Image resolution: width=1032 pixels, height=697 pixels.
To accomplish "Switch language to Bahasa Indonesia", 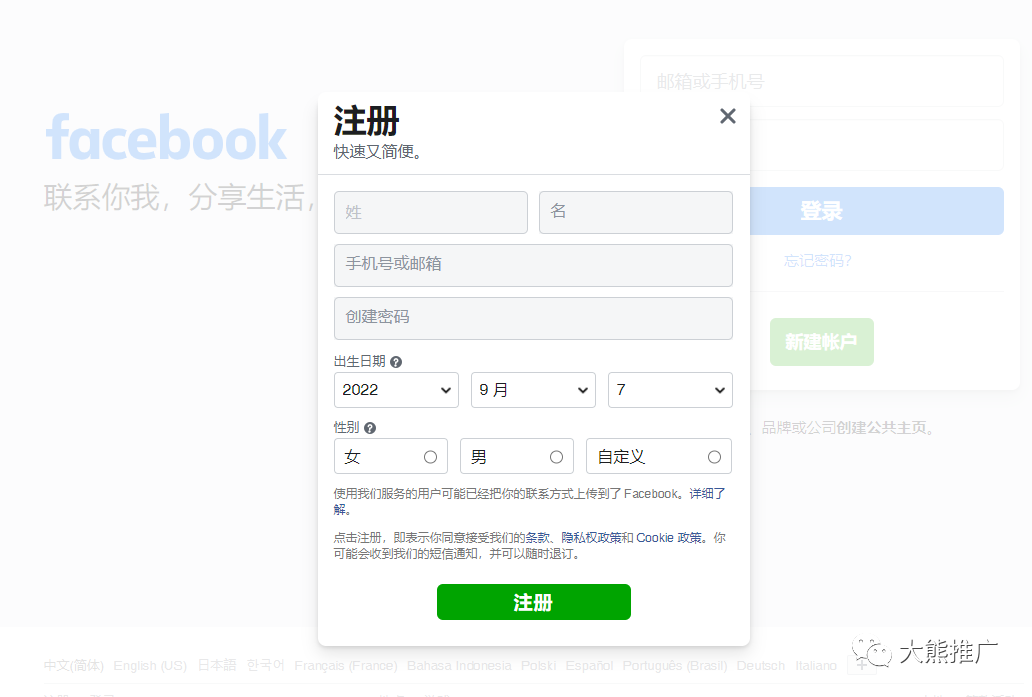I will (x=459, y=665).
